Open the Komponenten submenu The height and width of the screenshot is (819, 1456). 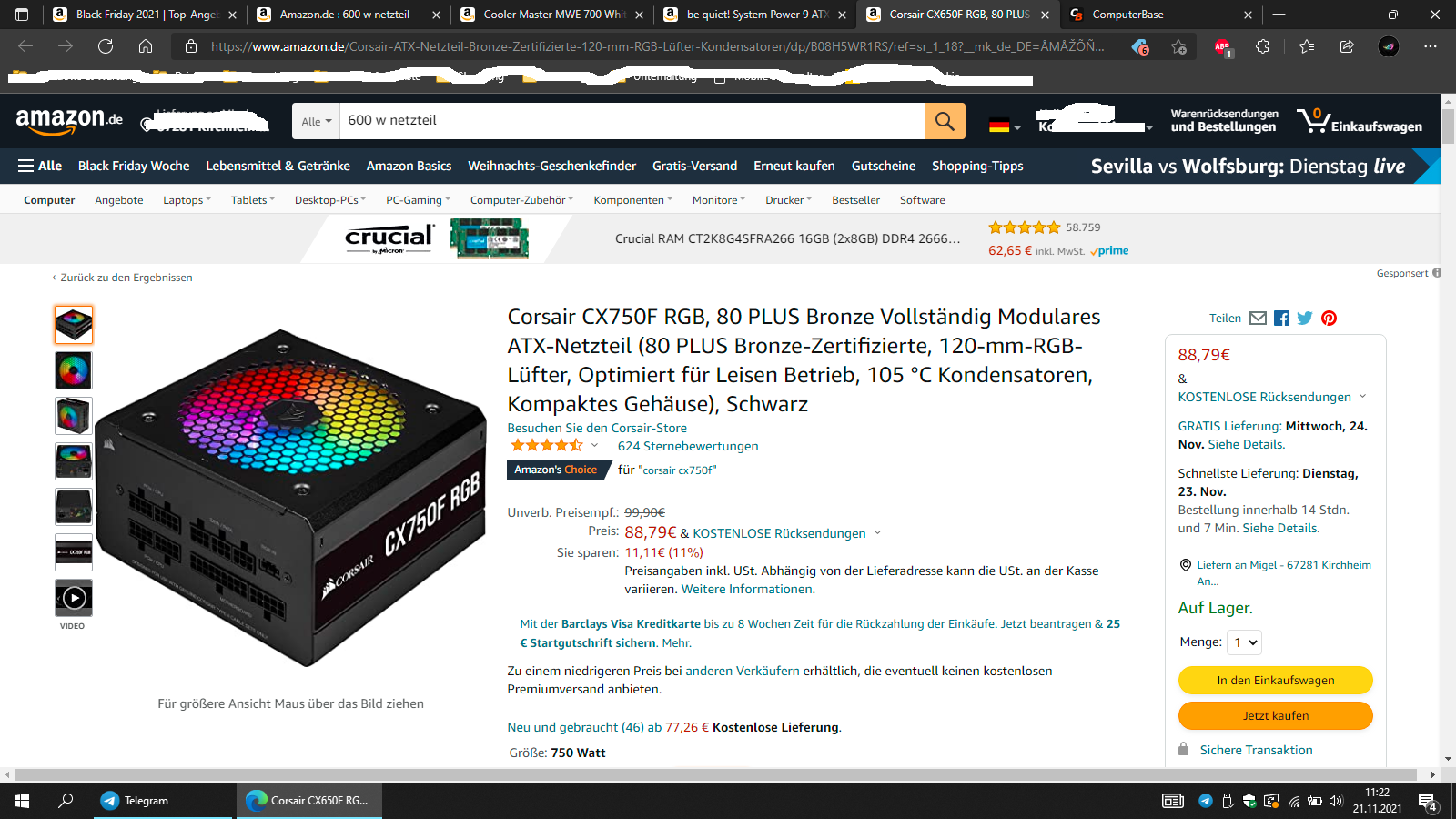tap(632, 200)
